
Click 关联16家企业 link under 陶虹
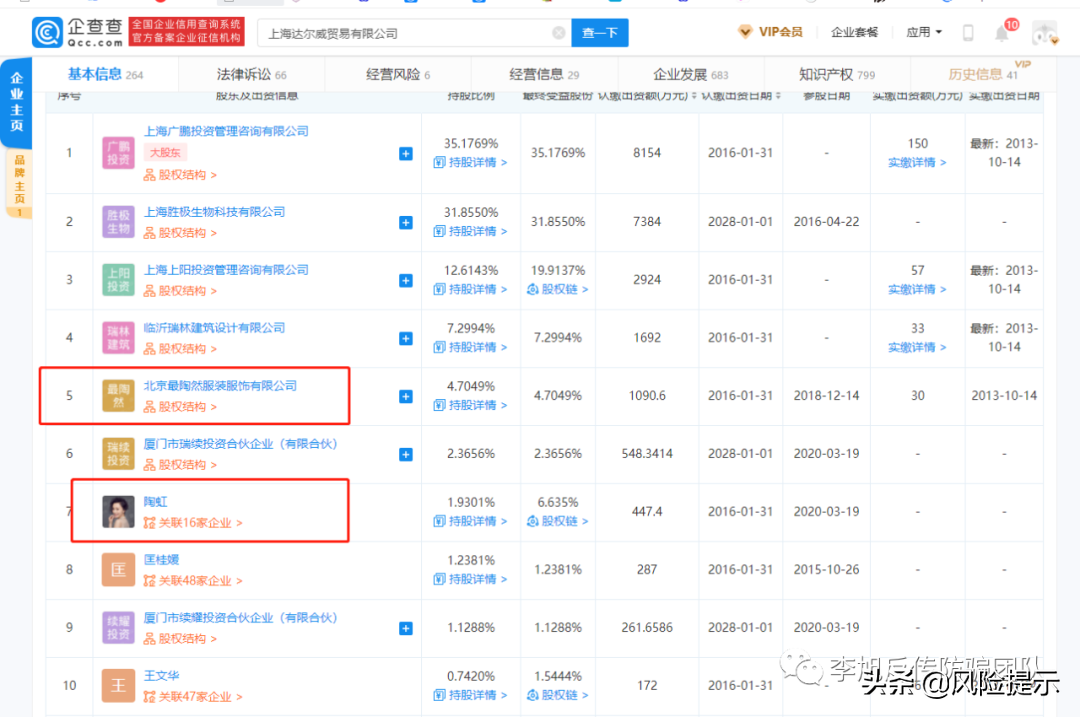click(x=193, y=523)
